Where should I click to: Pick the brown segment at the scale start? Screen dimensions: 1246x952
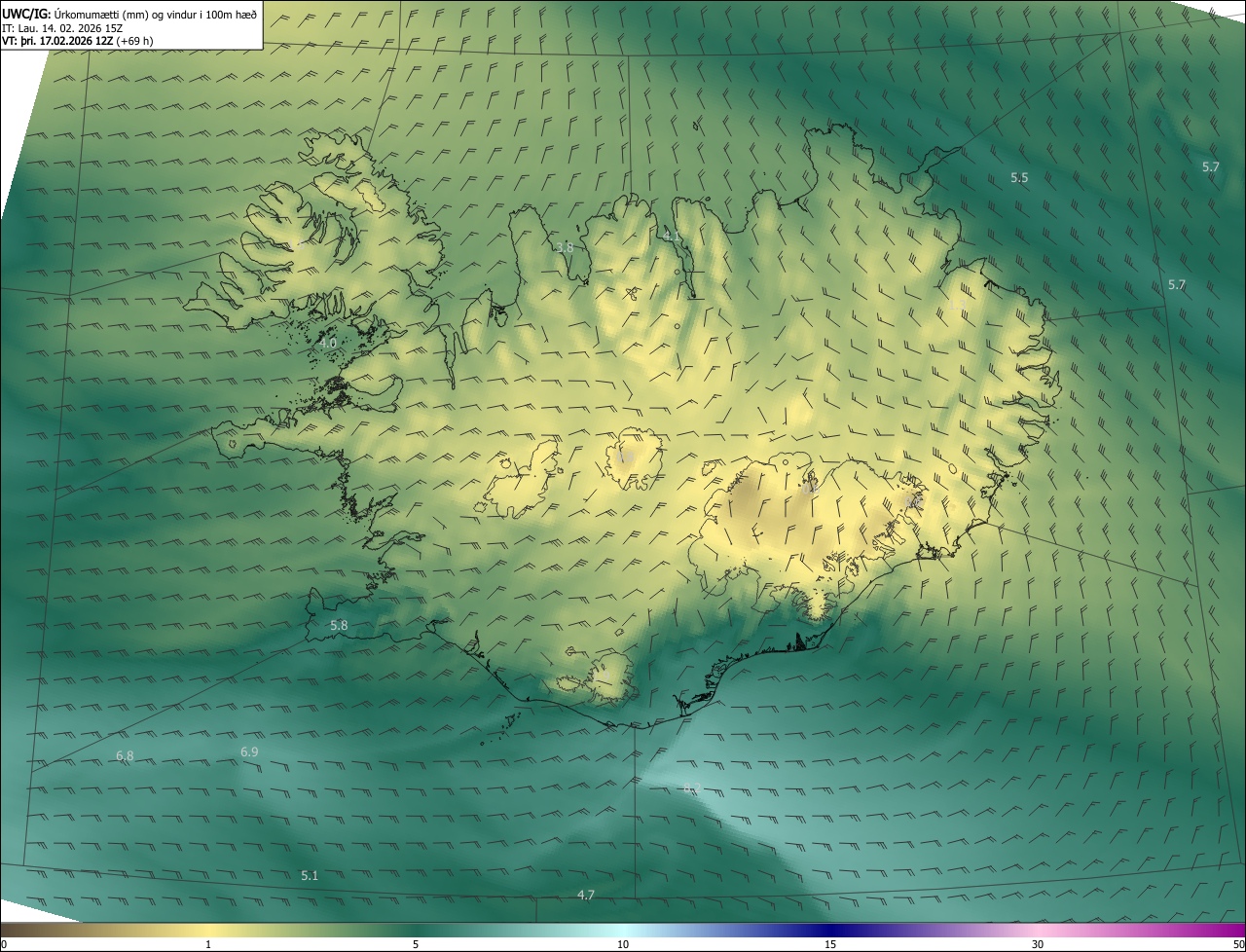(x=39, y=930)
